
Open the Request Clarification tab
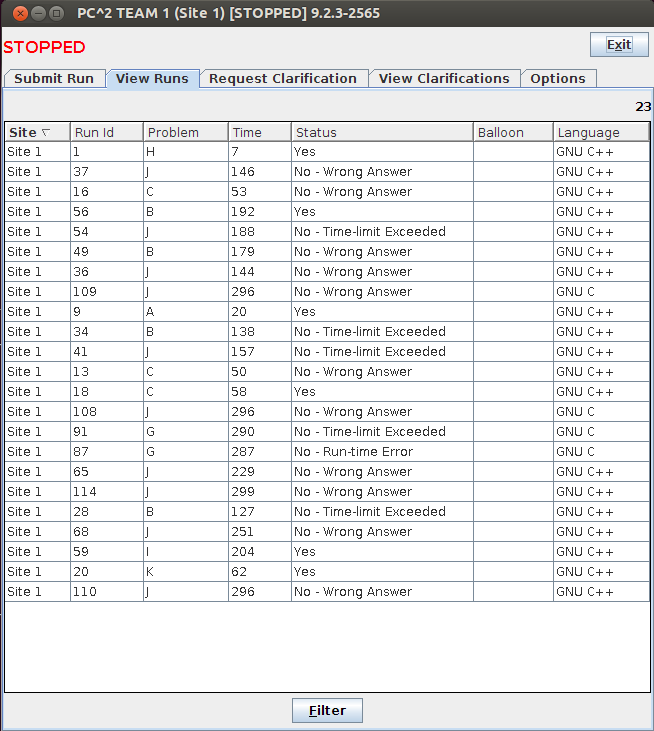click(283, 79)
